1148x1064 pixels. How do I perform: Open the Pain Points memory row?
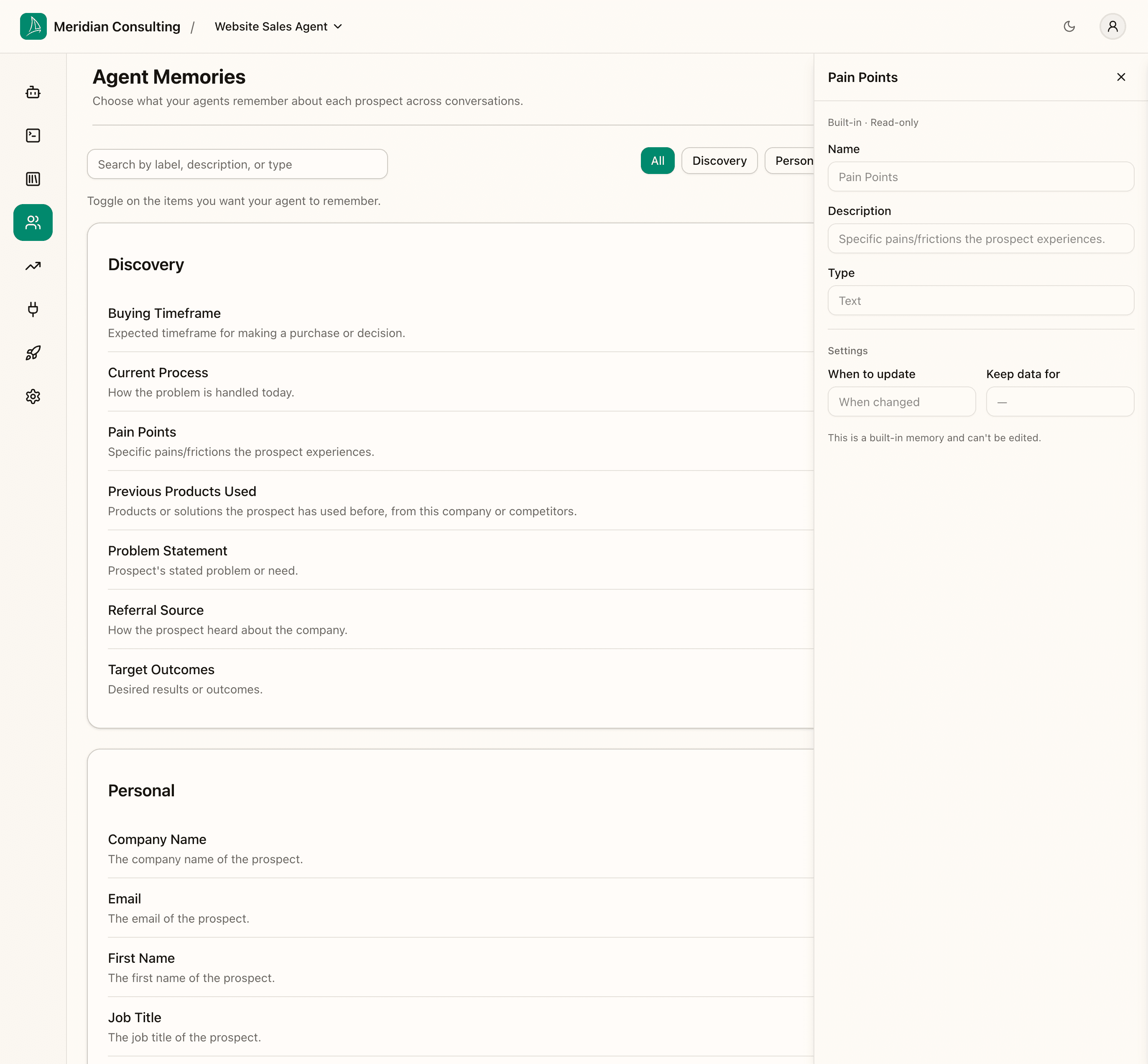click(460, 441)
